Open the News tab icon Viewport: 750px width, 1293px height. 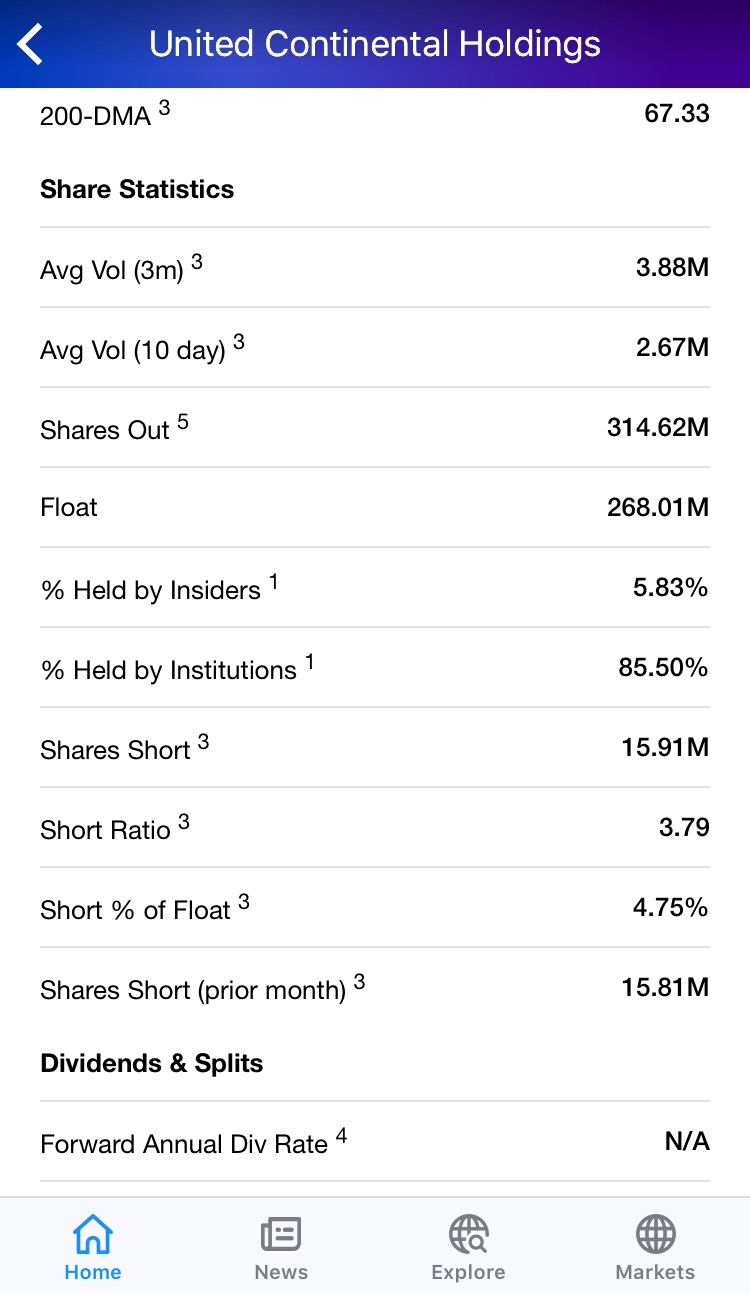(x=280, y=1233)
